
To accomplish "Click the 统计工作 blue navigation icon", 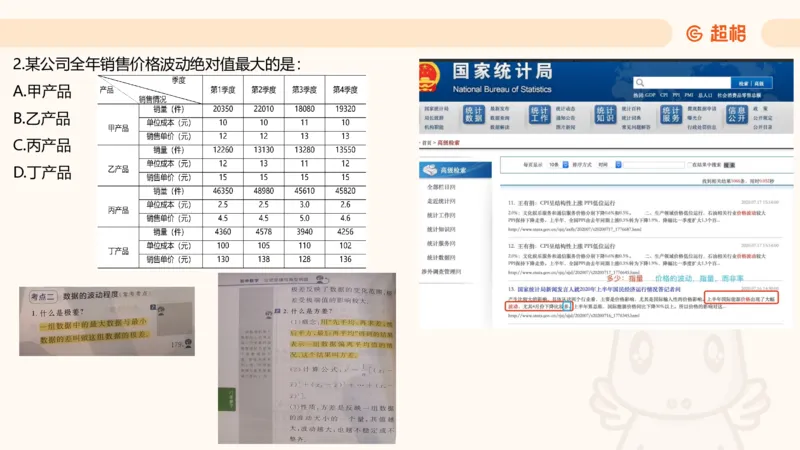I will [x=540, y=115].
